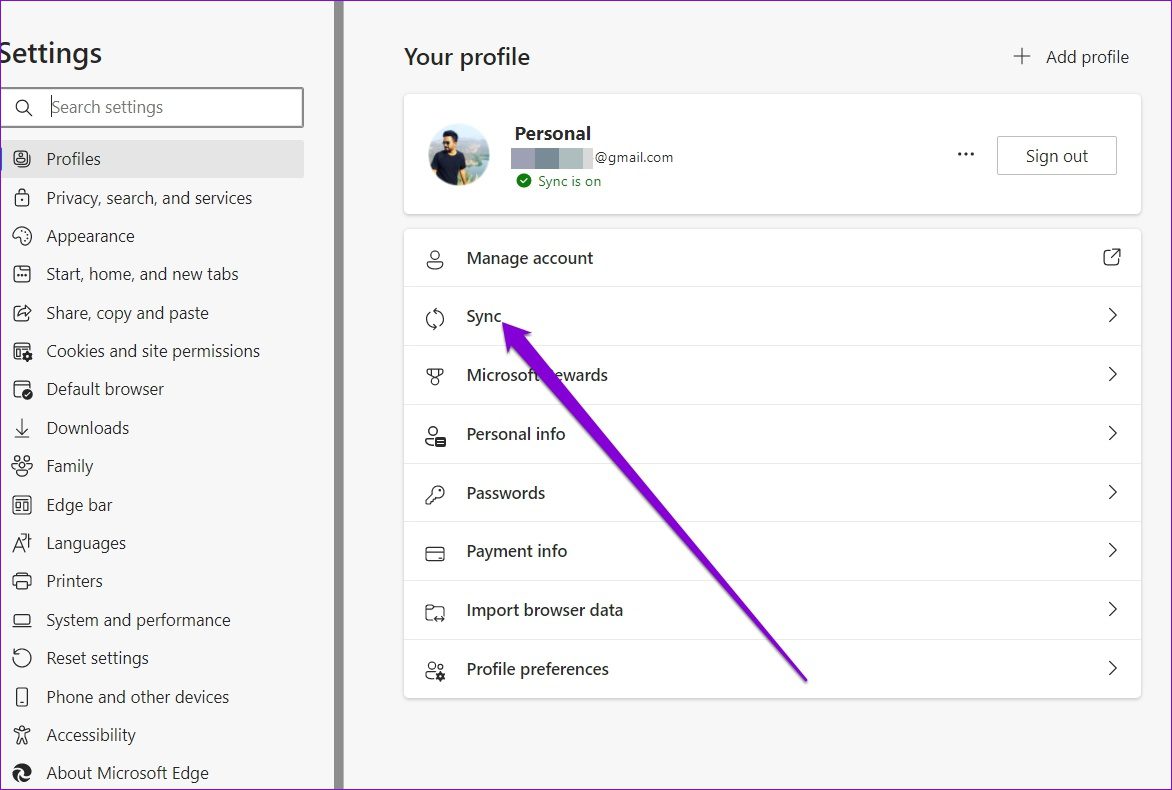Click the Downloads arrow icon
1172x790 pixels.
(x=22, y=428)
